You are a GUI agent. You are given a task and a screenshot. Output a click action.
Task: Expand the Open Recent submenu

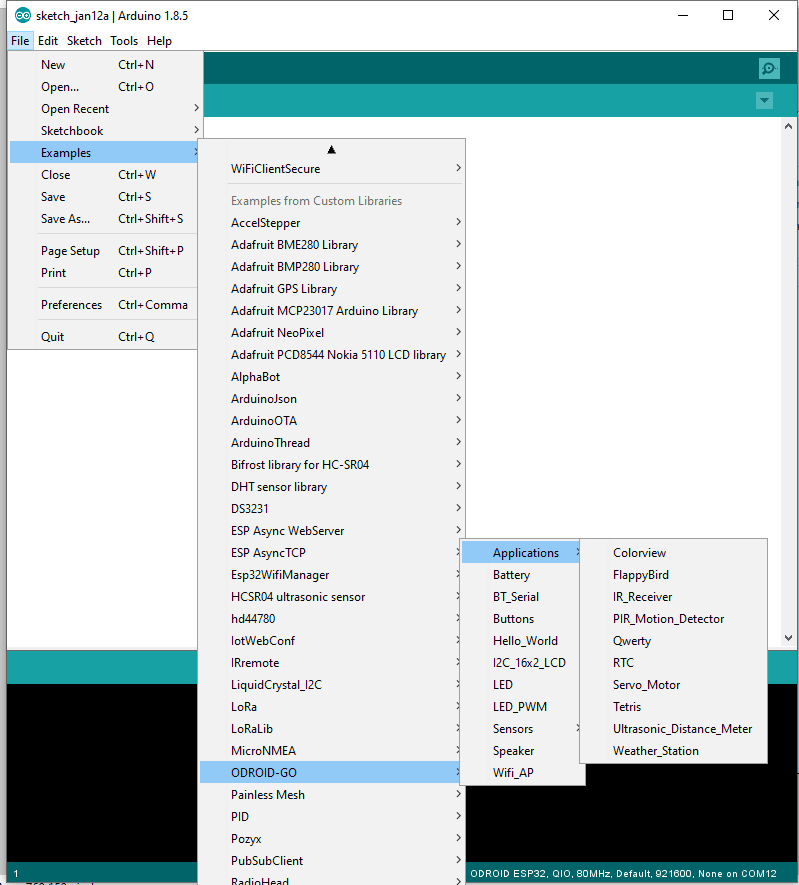tap(106, 109)
